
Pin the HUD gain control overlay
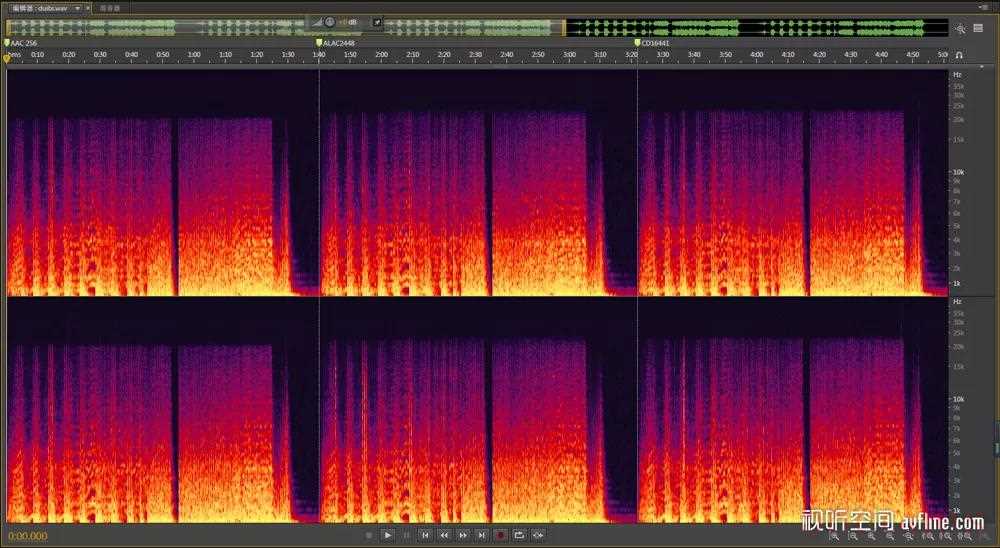pyautogui.click(x=378, y=21)
